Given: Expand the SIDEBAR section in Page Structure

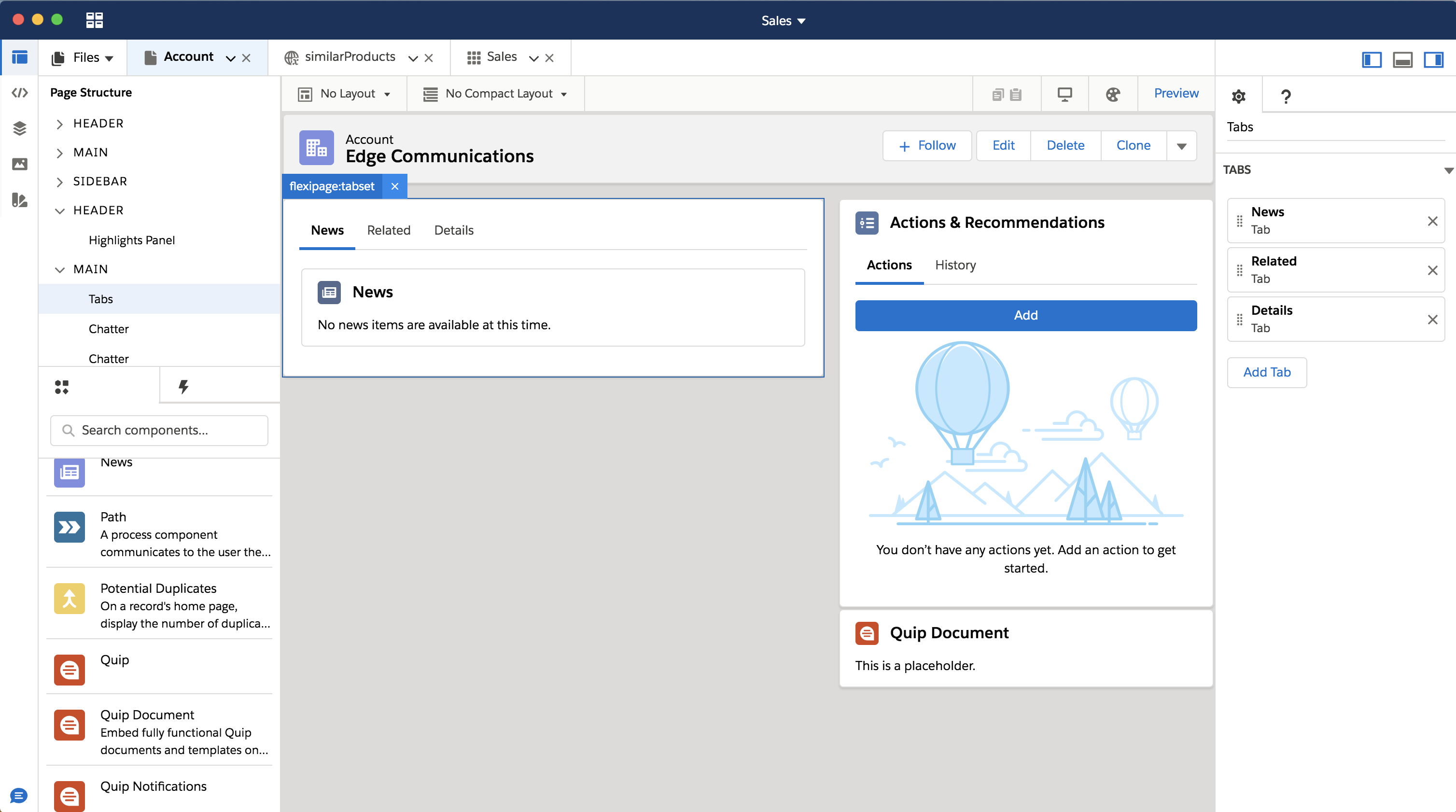Looking at the screenshot, I should (60, 182).
